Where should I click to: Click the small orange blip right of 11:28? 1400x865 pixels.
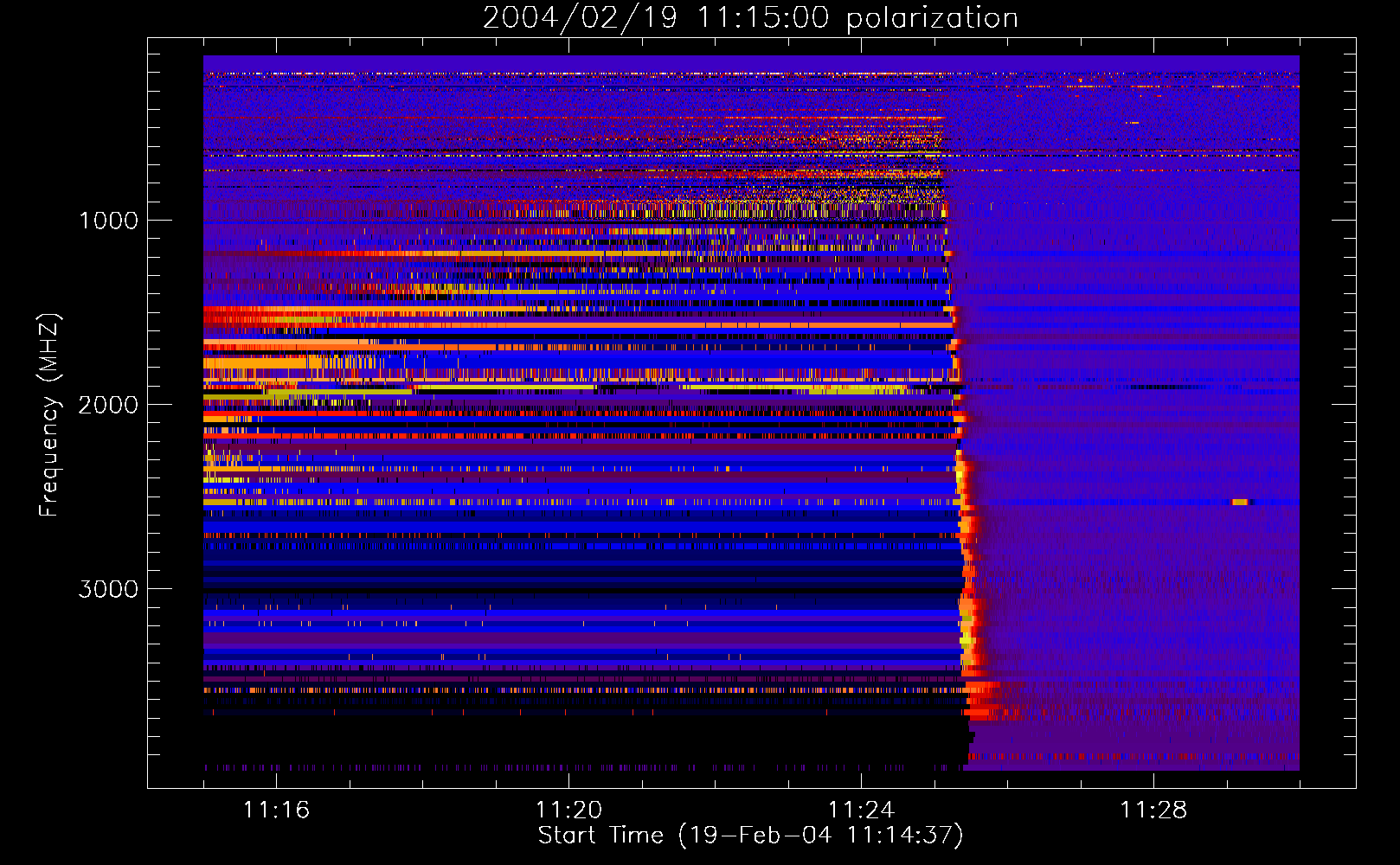point(1241,502)
